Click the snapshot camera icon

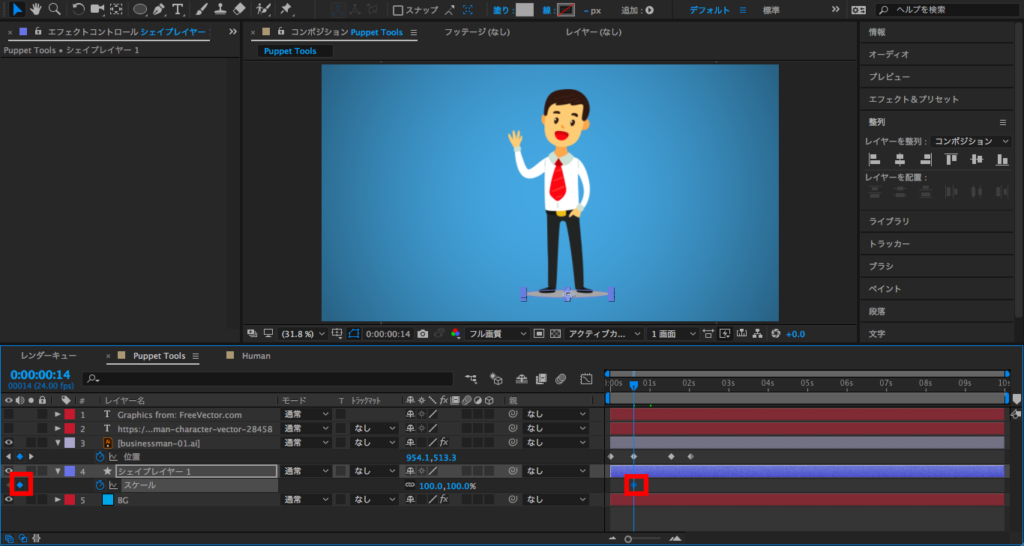(x=424, y=333)
